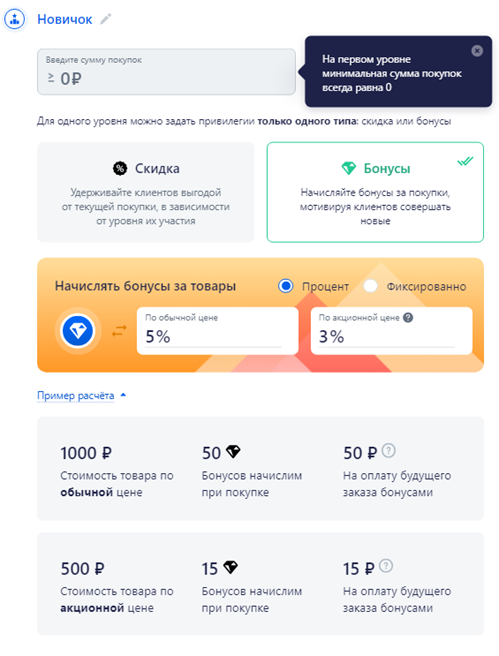The height and width of the screenshot is (656, 499).
Task: Click the Новичок level title
Action: 65,19
